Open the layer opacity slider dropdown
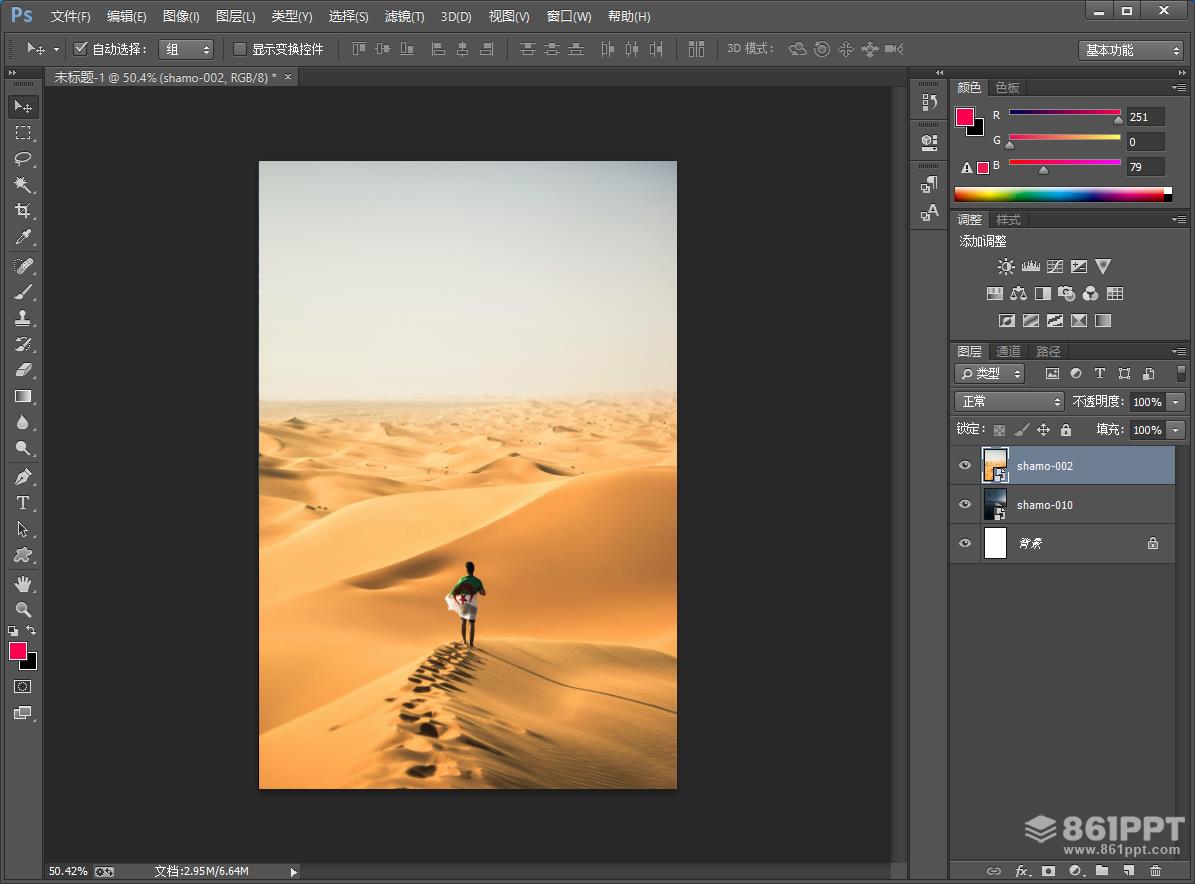Screen dimensions: 1195x884 click(x=1176, y=402)
